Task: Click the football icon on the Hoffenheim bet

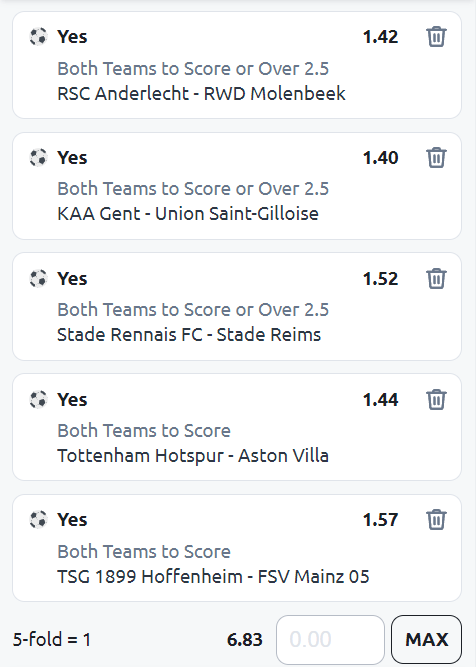Action: 38,520
